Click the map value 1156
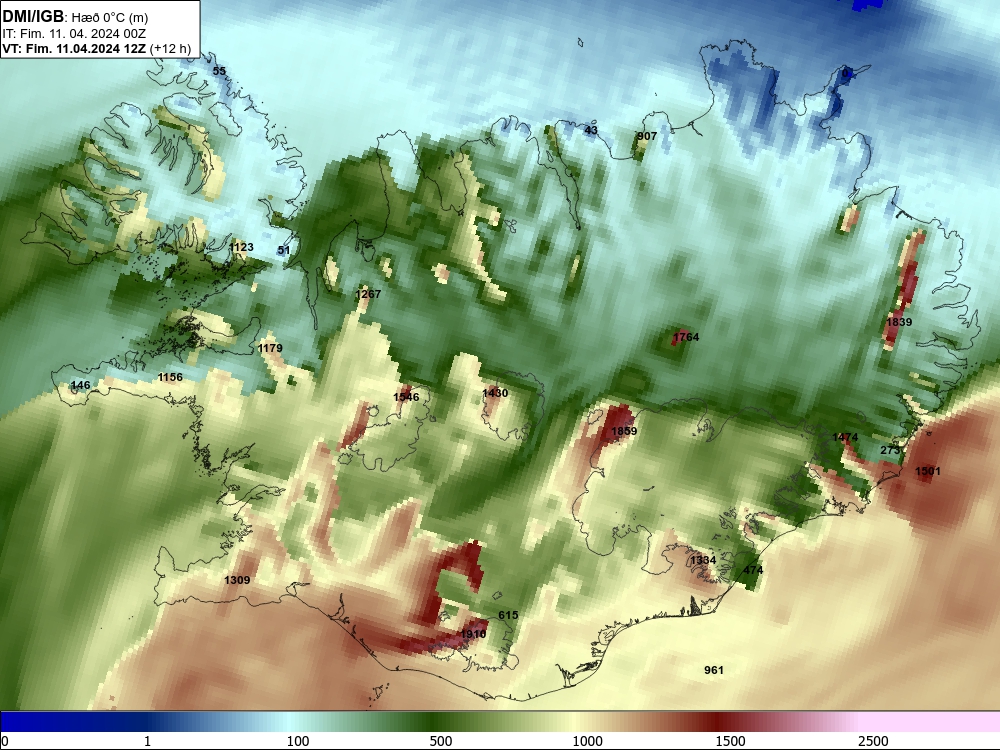This screenshot has width=1000, height=750. pyautogui.click(x=170, y=378)
